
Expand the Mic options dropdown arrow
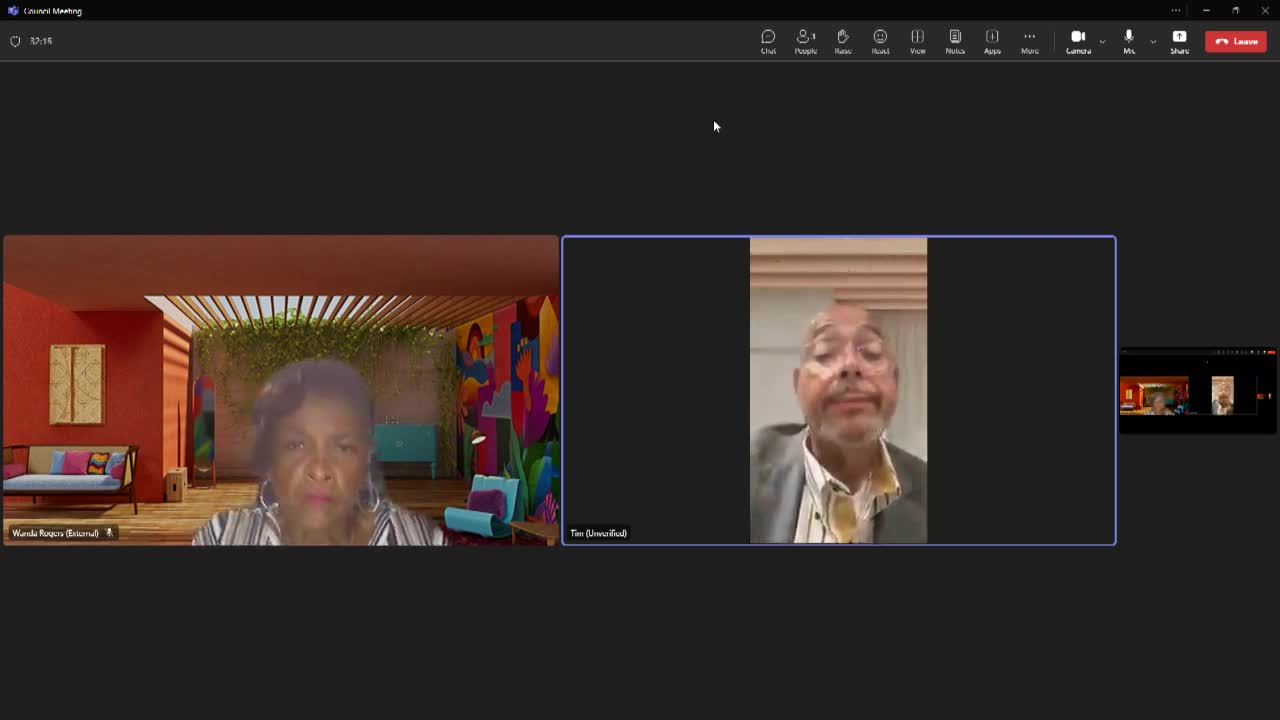(1153, 41)
